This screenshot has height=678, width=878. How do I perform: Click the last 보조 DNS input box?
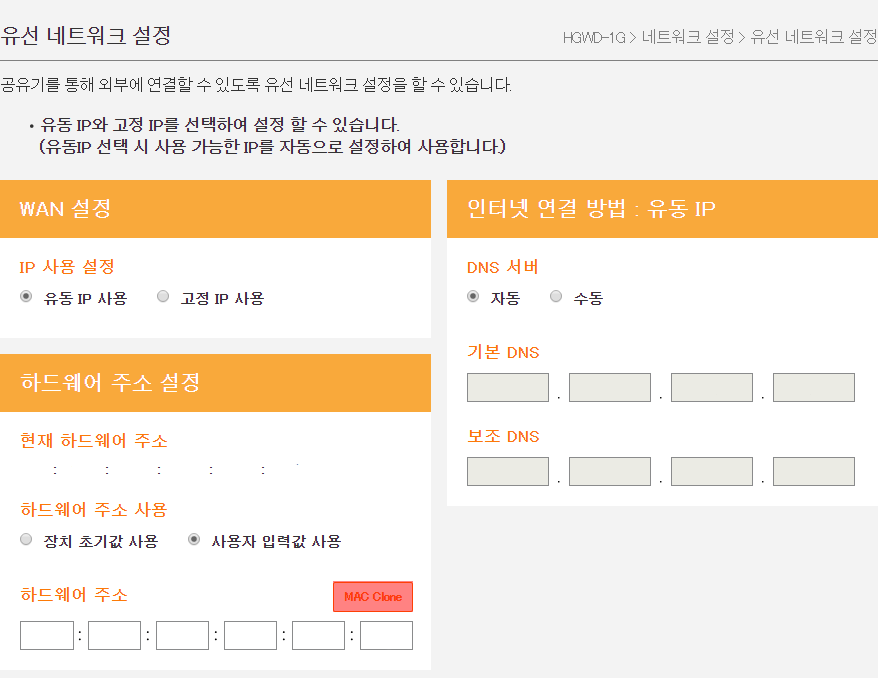pos(814,471)
